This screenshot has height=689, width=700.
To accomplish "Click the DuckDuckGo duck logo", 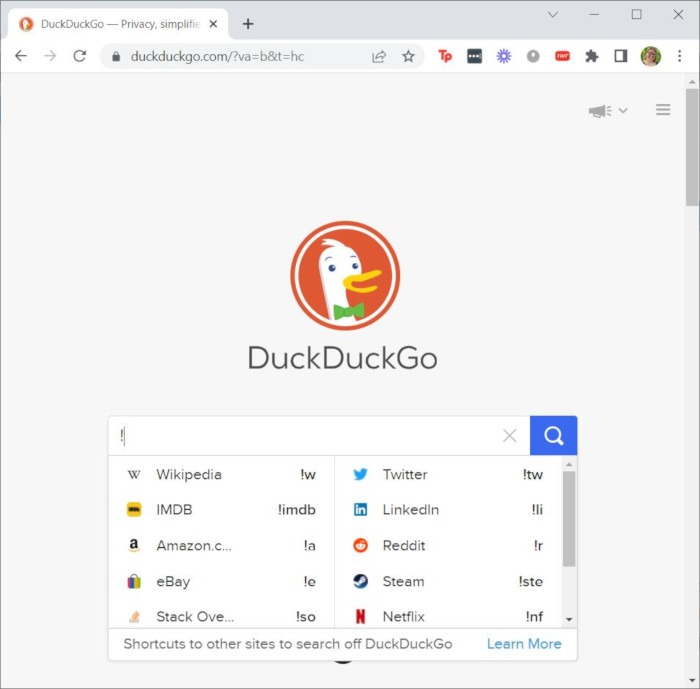I will coord(345,276).
